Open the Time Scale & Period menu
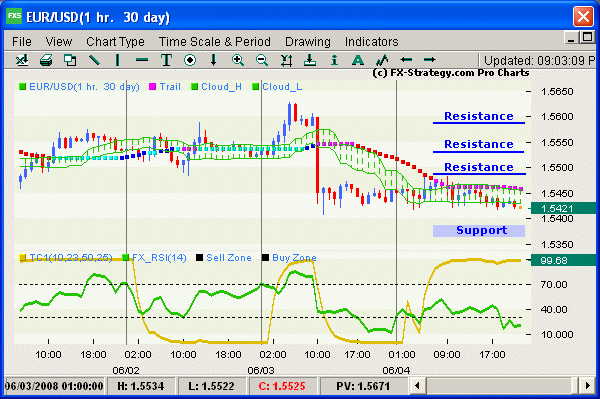The image size is (600, 399). 215,41
